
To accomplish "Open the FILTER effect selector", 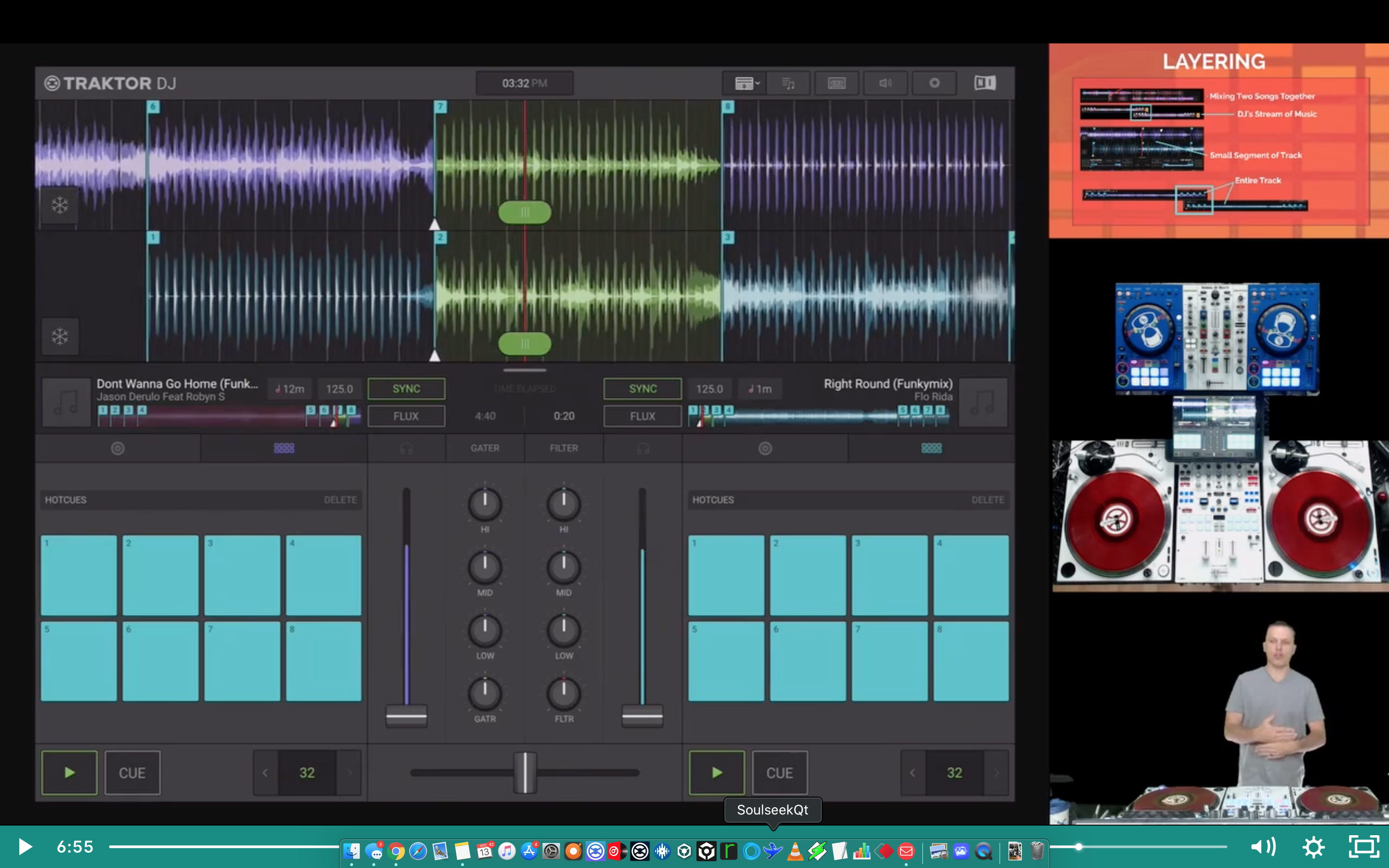I will (564, 448).
